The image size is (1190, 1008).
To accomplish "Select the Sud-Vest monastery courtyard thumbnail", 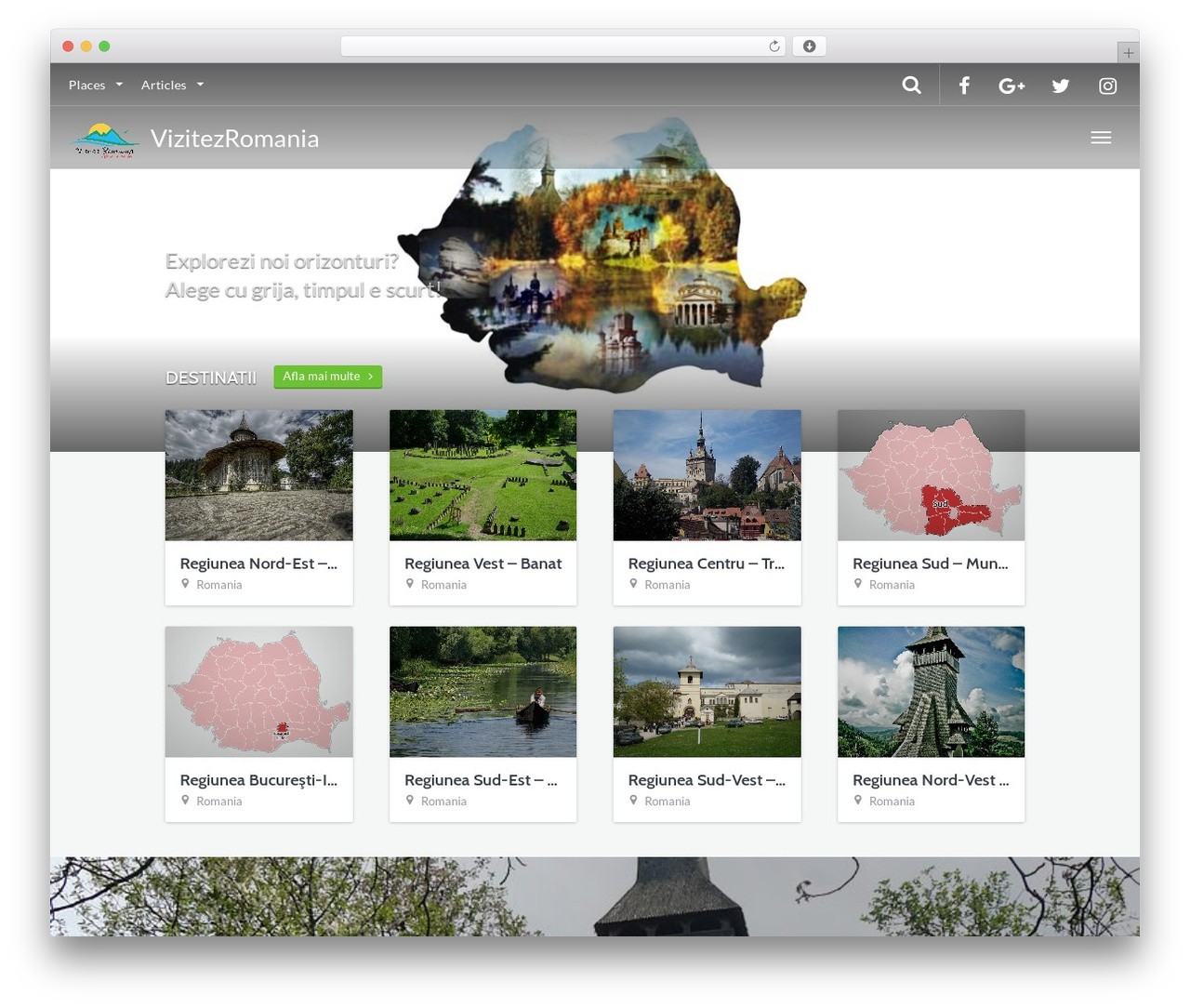I will tap(707, 692).
